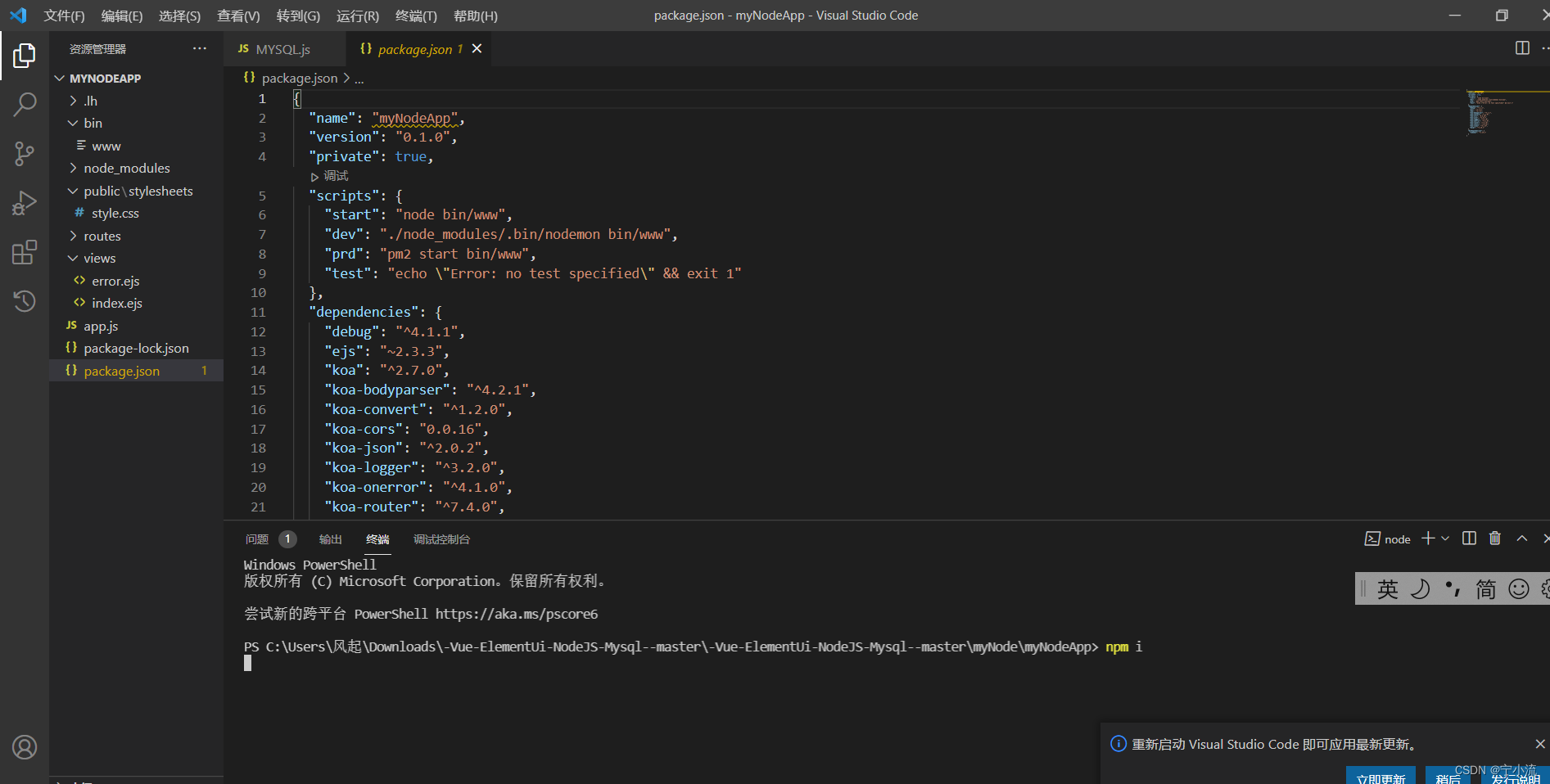This screenshot has height=784, width=1550.
Task: Close the package.json editor tab
Action: [x=477, y=49]
